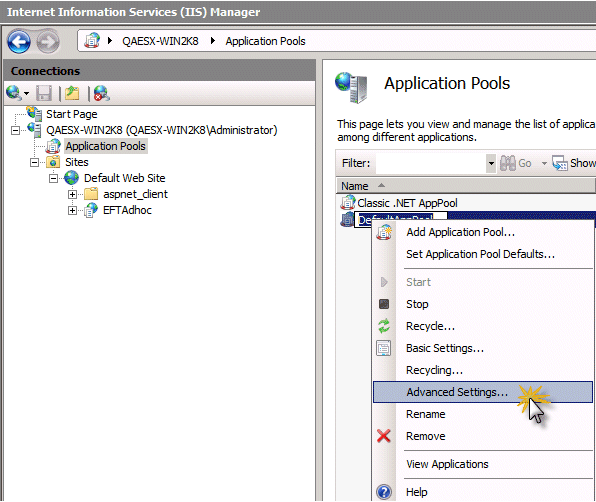Open Basic Settings... from context menu
Image resolution: width=596 pixels, height=502 pixels.
pyautogui.click(x=483, y=348)
